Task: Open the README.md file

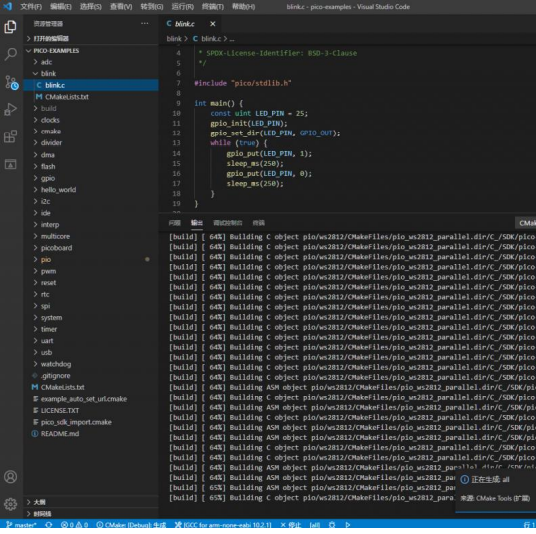Action: pyautogui.click(x=91, y=434)
